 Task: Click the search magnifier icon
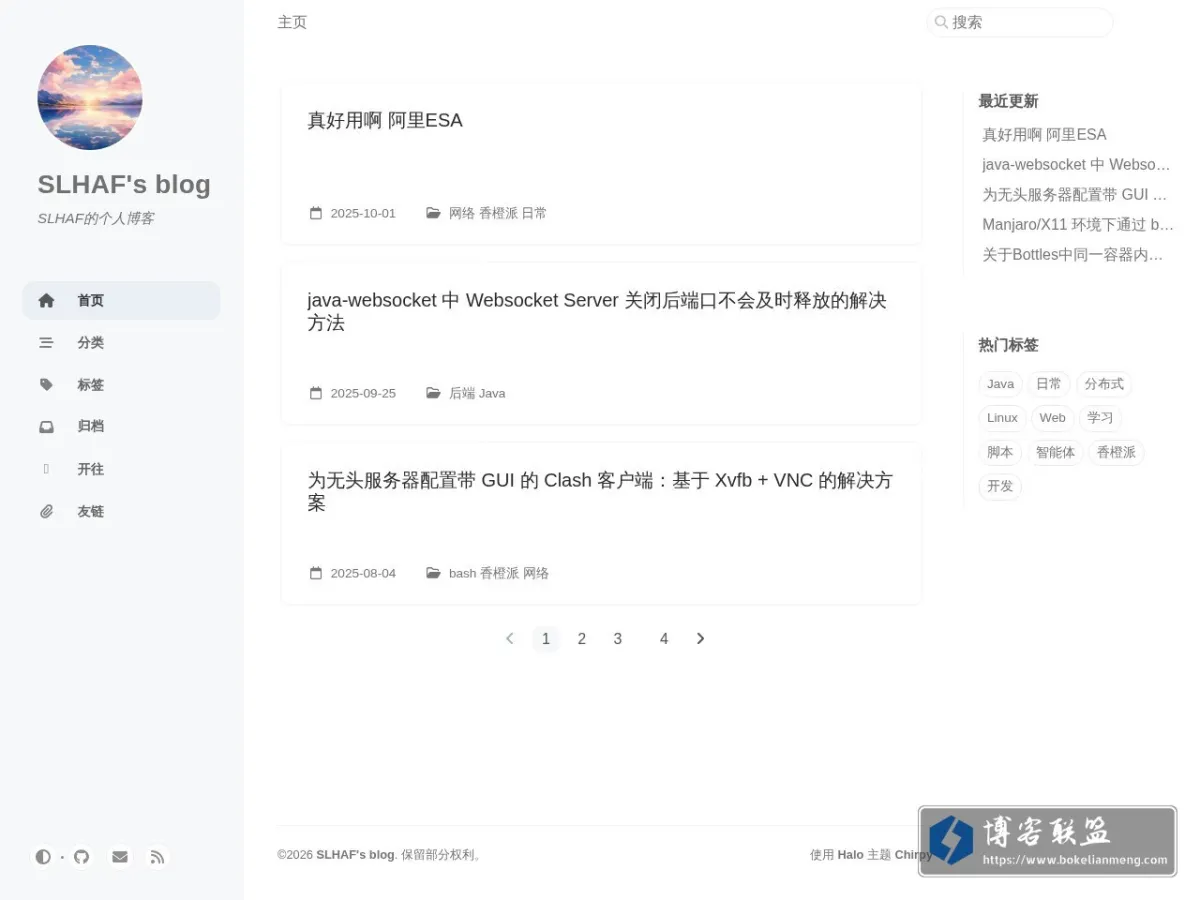click(x=941, y=22)
